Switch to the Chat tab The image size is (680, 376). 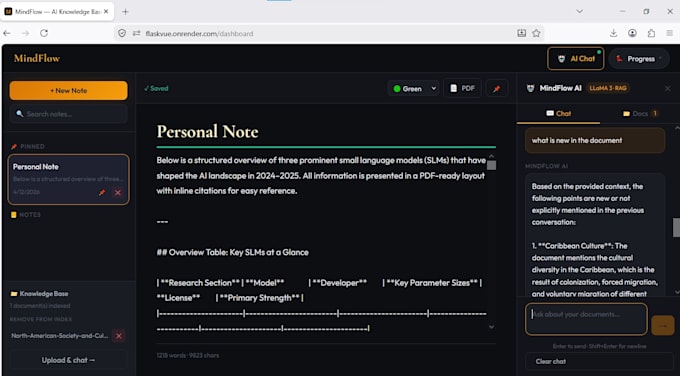click(x=558, y=114)
